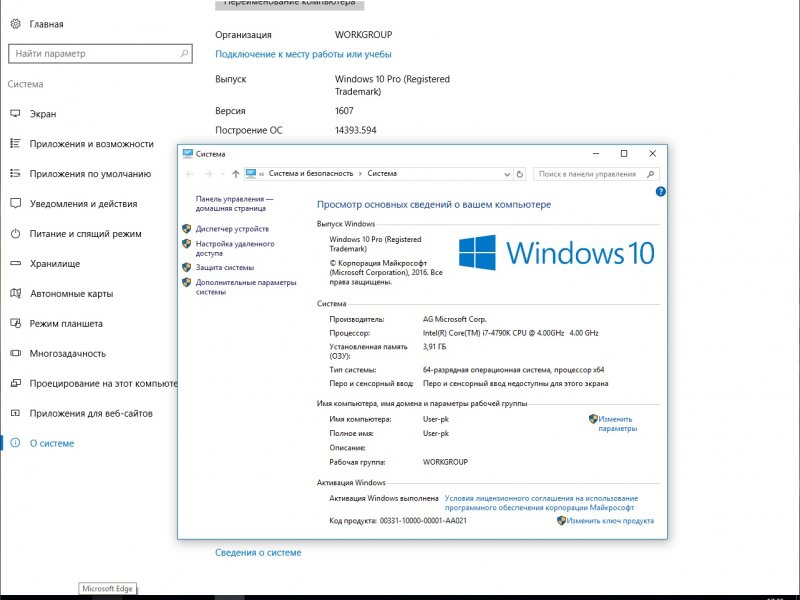Click installed memory value 3,91 ГБ
The height and width of the screenshot is (600, 800).
coord(434,347)
